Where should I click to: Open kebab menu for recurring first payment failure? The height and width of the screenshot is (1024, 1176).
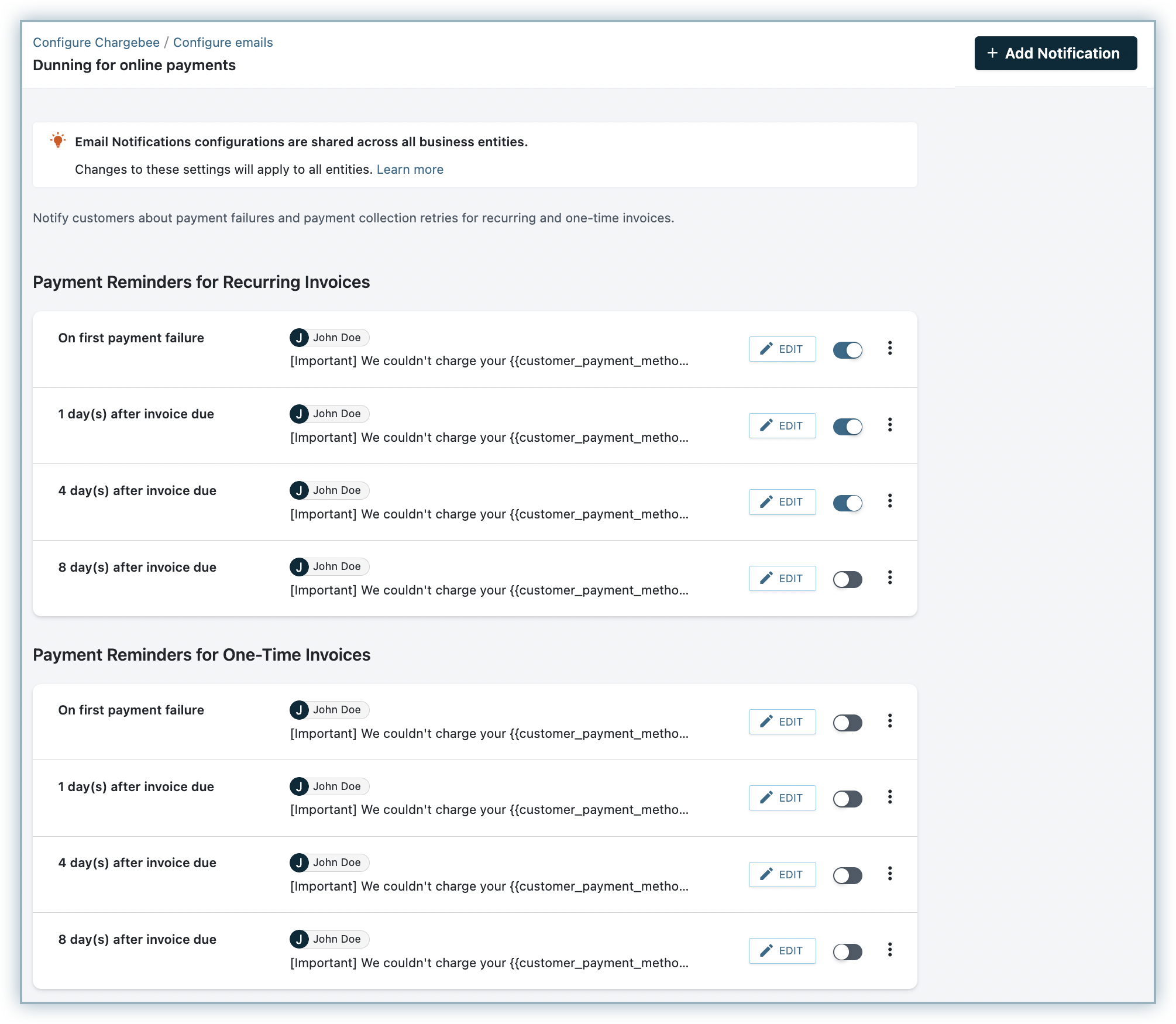point(890,349)
